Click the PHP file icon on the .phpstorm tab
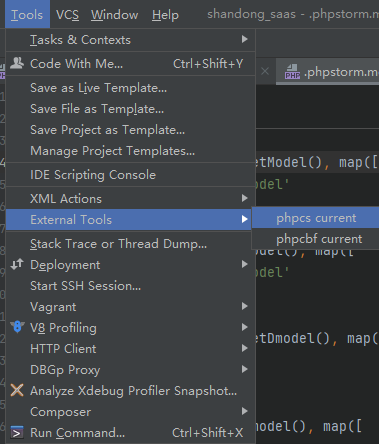The width and height of the screenshot is (379, 444). click(x=292, y=72)
